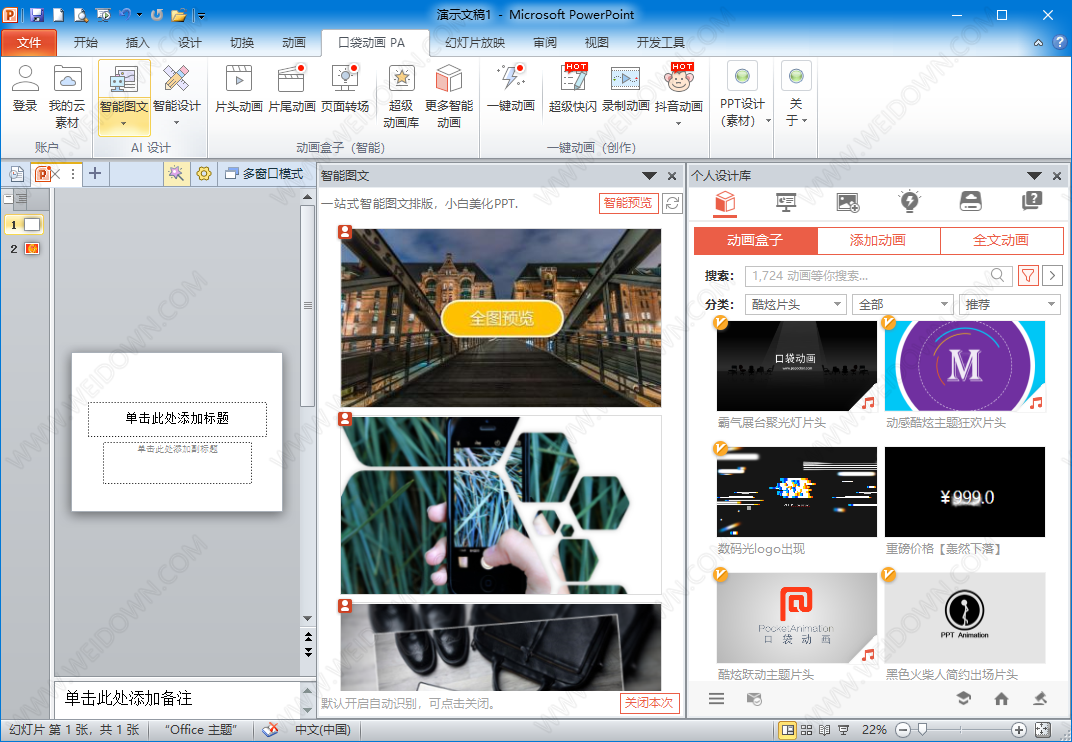
Task: Click the cloud drive icon in 个人设计库
Action: (971, 202)
